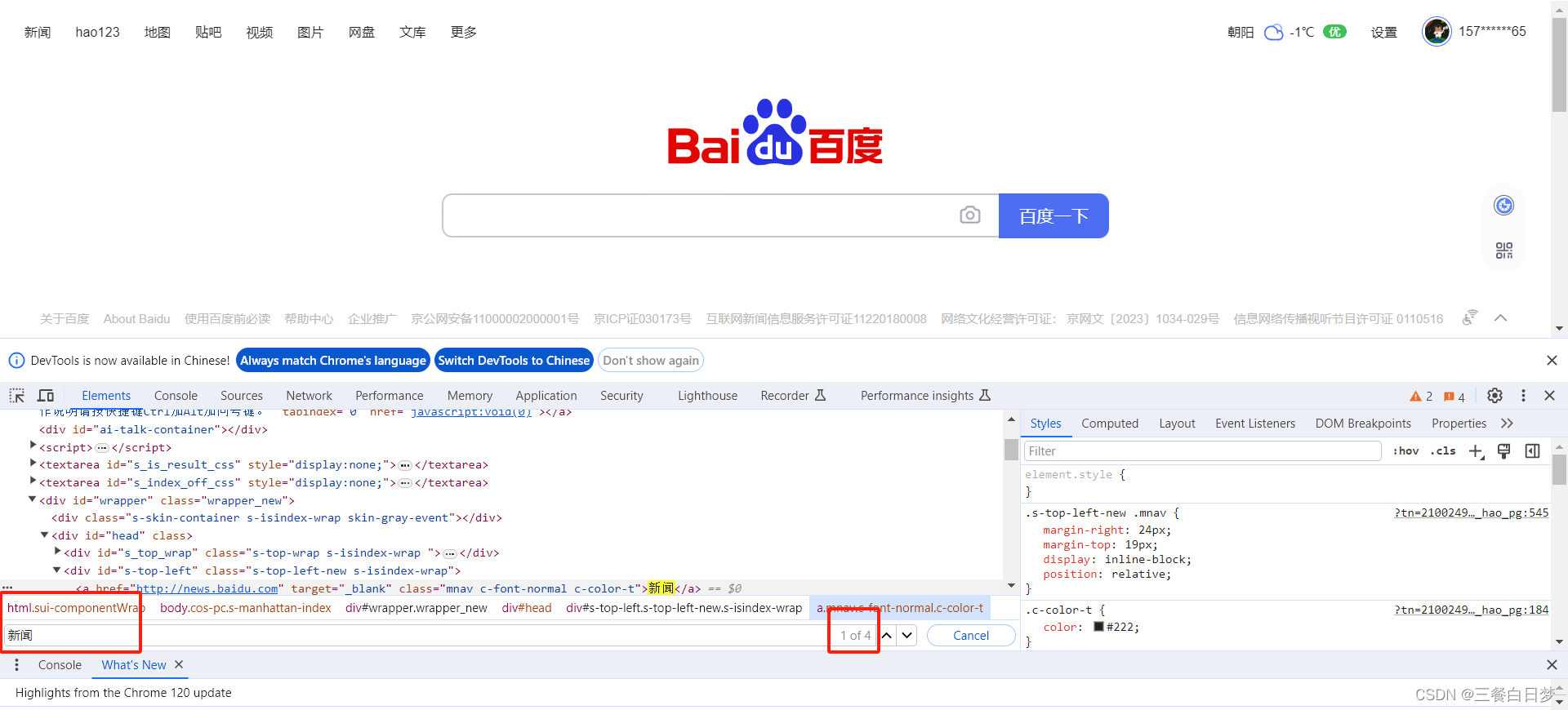Select html.sui-componentWrap breadcrumb
This screenshot has height=710, width=1568.
(x=76, y=608)
